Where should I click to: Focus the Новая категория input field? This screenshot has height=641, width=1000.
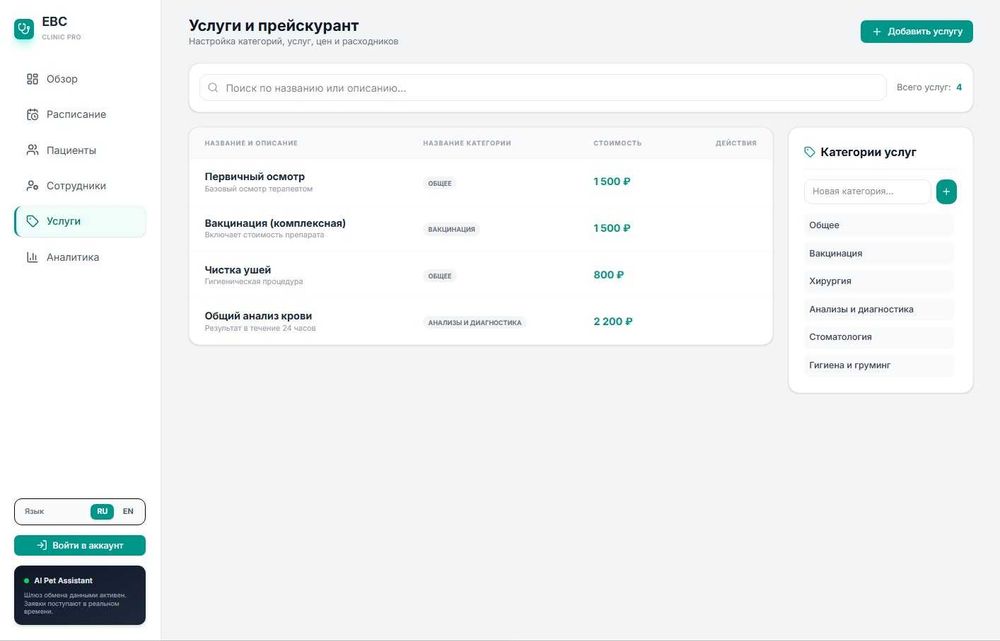867,191
